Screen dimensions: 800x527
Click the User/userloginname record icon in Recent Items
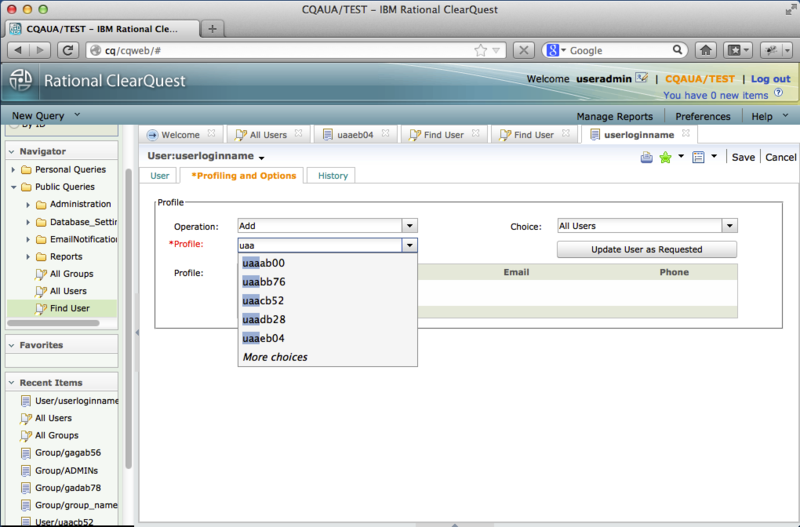(26, 400)
